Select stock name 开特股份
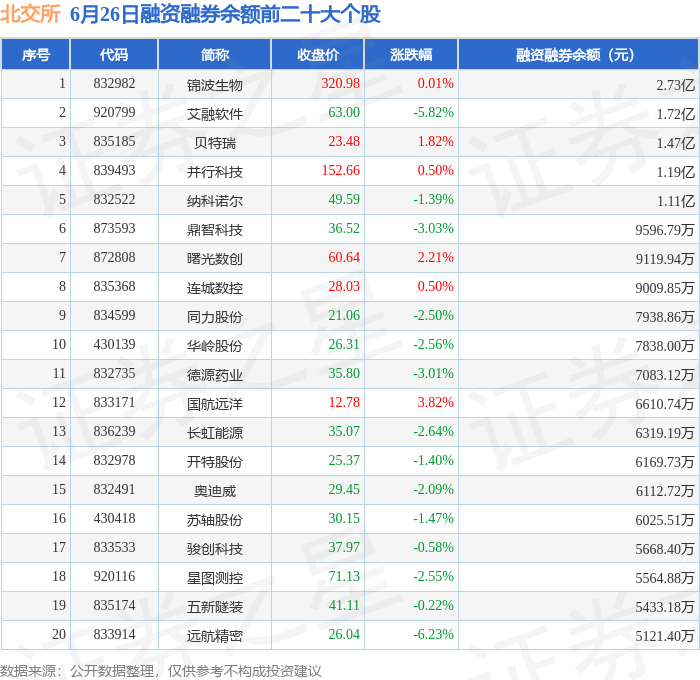 click(x=215, y=462)
